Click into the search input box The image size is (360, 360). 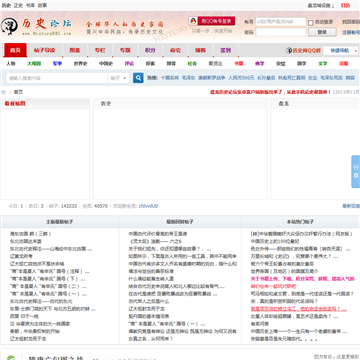[57, 78]
